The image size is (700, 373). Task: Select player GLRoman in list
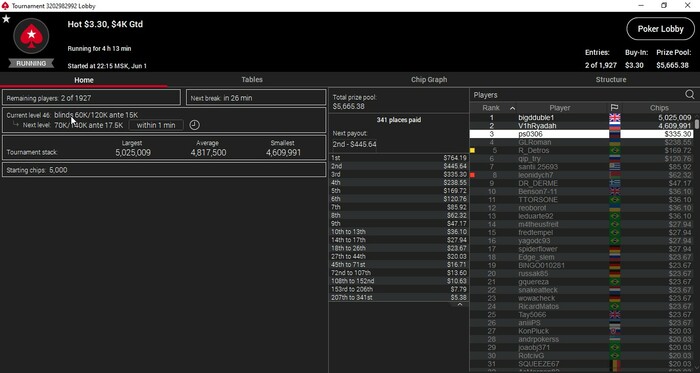[582, 142]
